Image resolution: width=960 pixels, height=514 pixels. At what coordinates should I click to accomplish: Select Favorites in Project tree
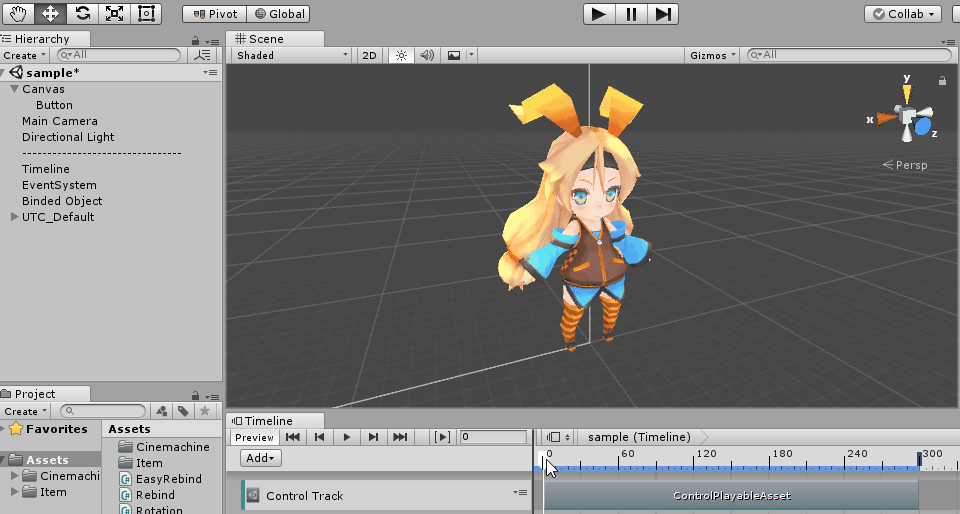[x=56, y=429]
